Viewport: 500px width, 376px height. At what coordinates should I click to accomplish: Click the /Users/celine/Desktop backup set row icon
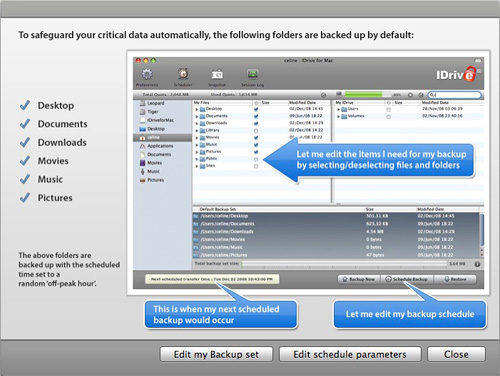(x=196, y=216)
